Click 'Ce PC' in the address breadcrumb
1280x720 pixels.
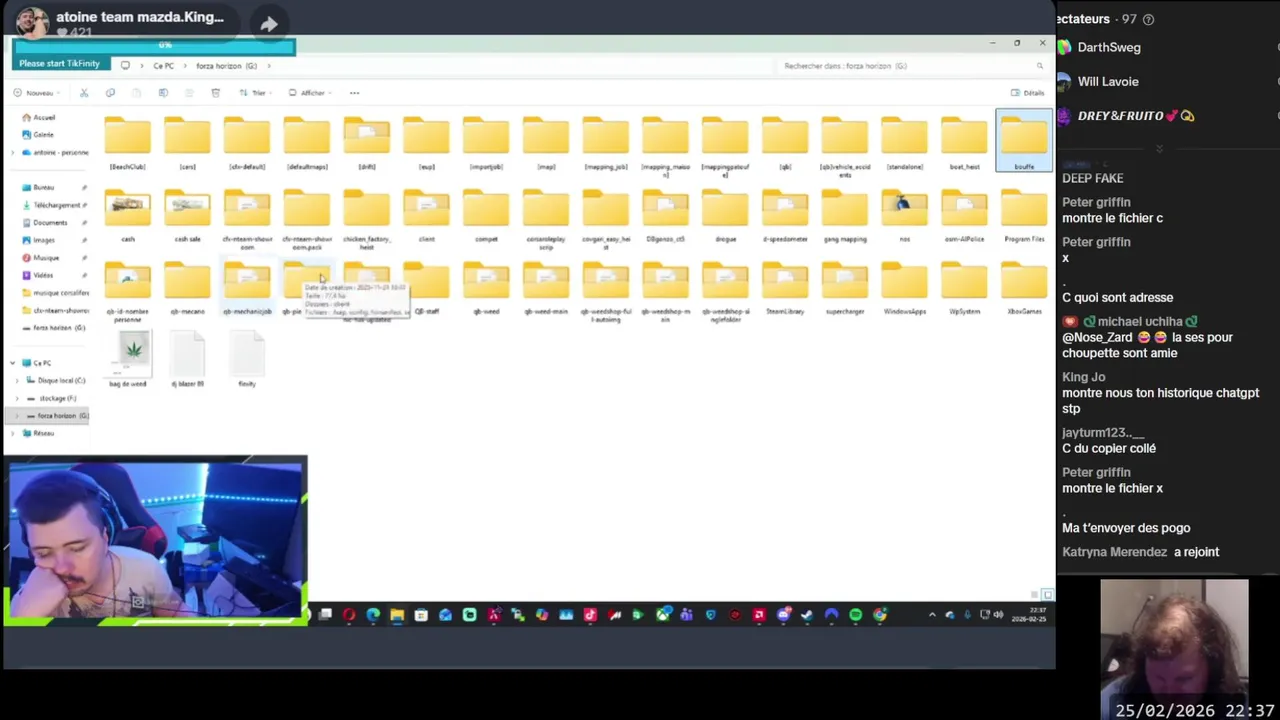tap(163, 66)
